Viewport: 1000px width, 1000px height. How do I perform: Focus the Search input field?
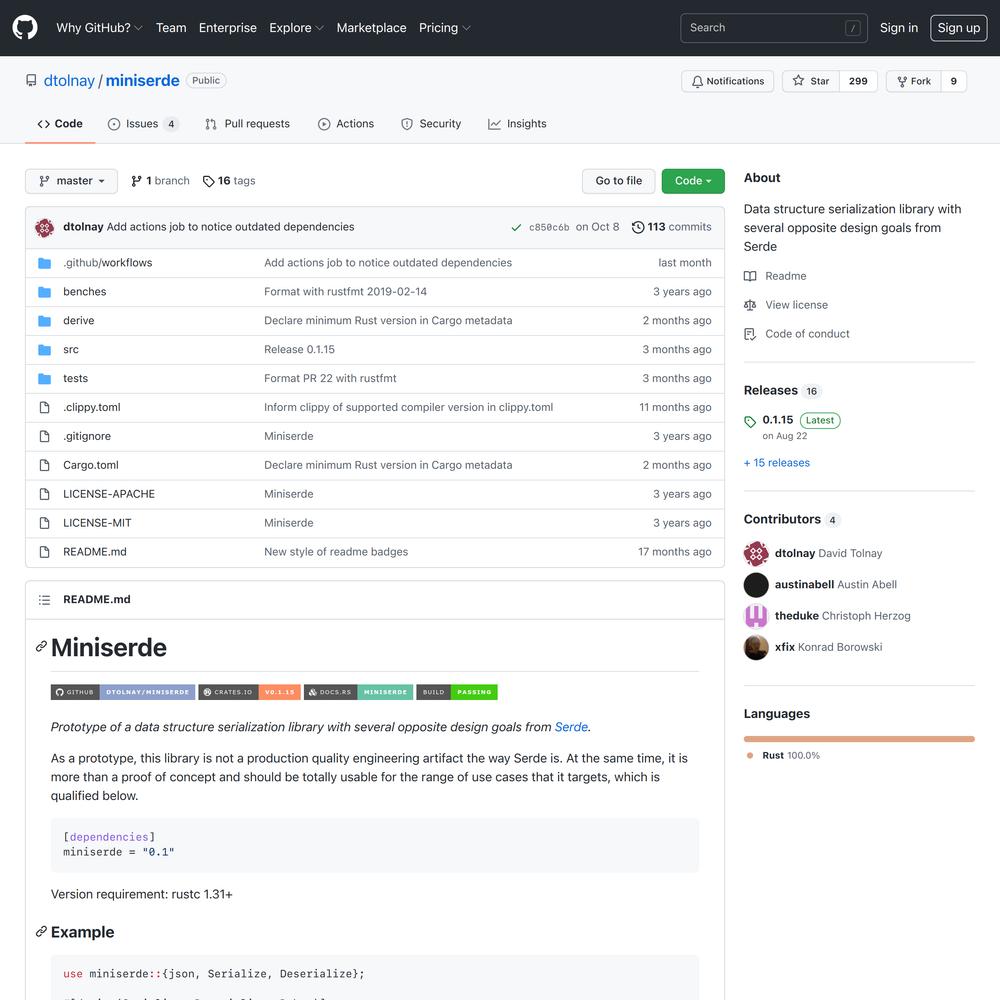(774, 27)
